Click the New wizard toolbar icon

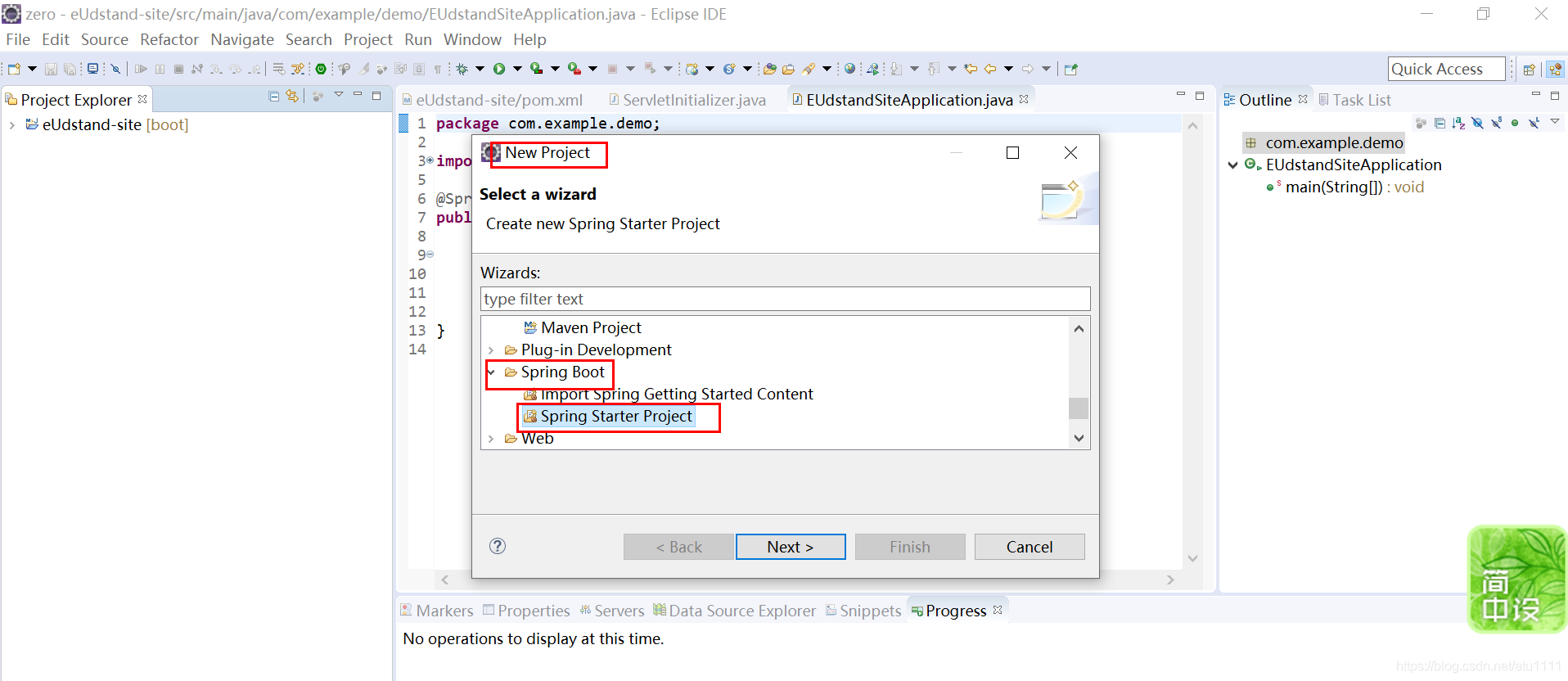(14, 69)
